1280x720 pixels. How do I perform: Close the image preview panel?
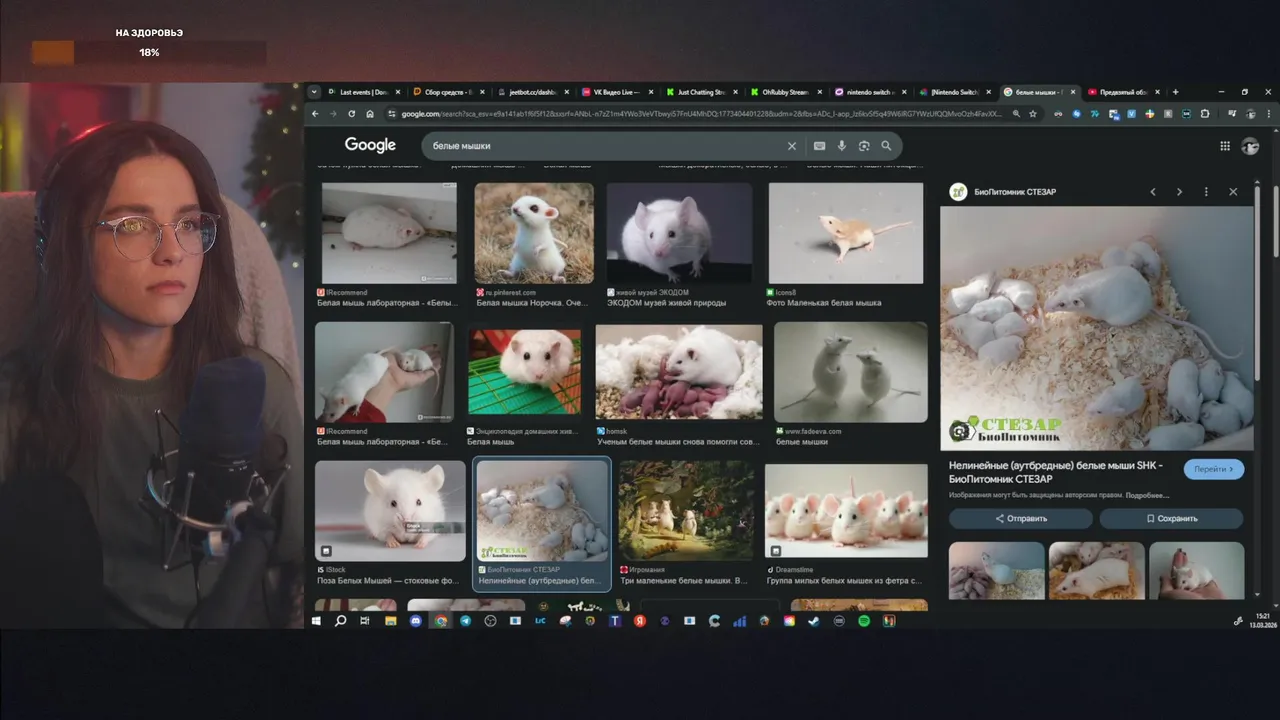click(x=1233, y=192)
